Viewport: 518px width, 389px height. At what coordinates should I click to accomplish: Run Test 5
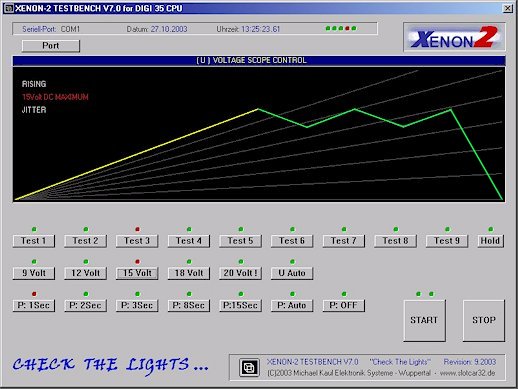click(x=240, y=241)
